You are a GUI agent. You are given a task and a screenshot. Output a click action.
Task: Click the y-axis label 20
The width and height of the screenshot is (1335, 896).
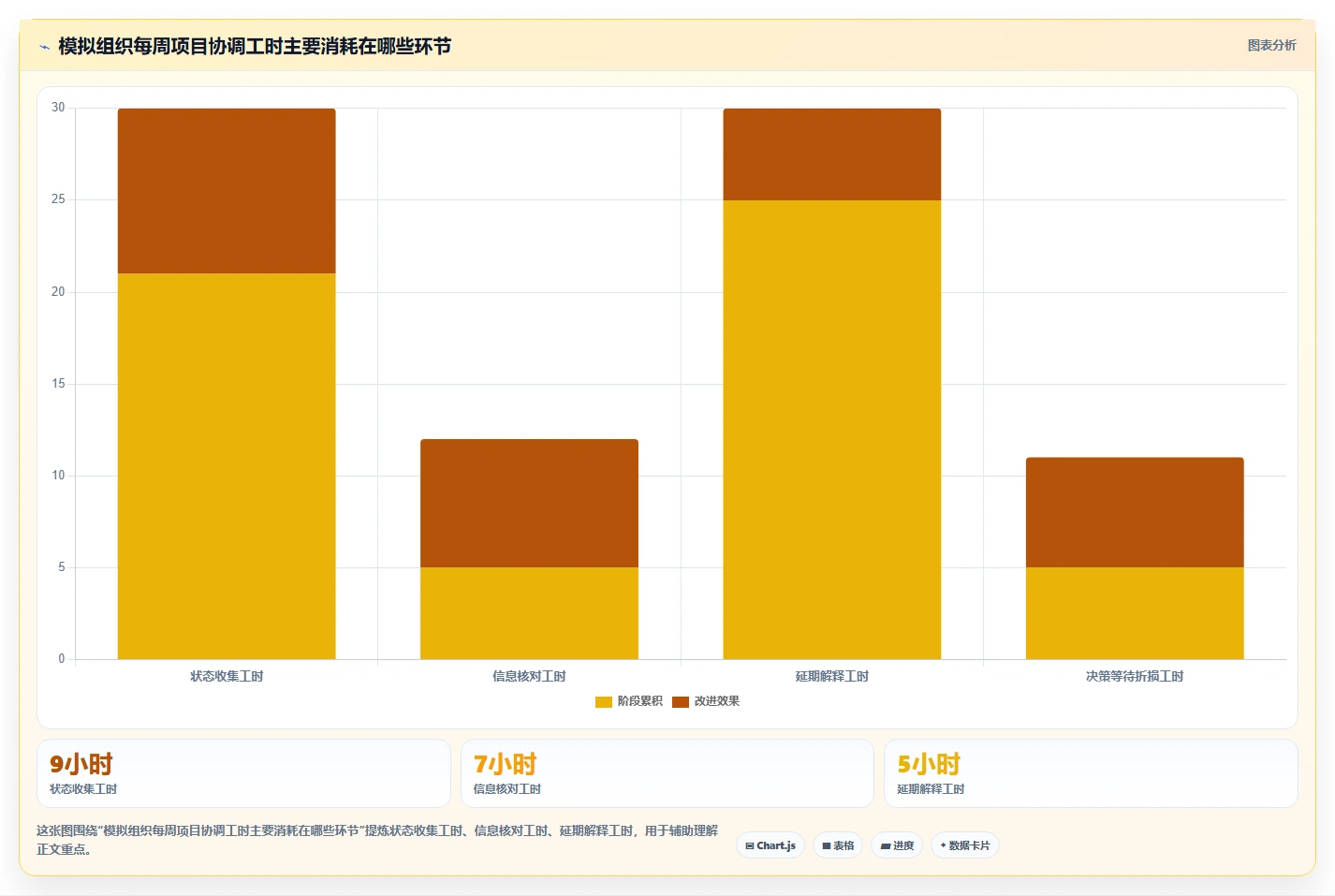tap(58, 292)
